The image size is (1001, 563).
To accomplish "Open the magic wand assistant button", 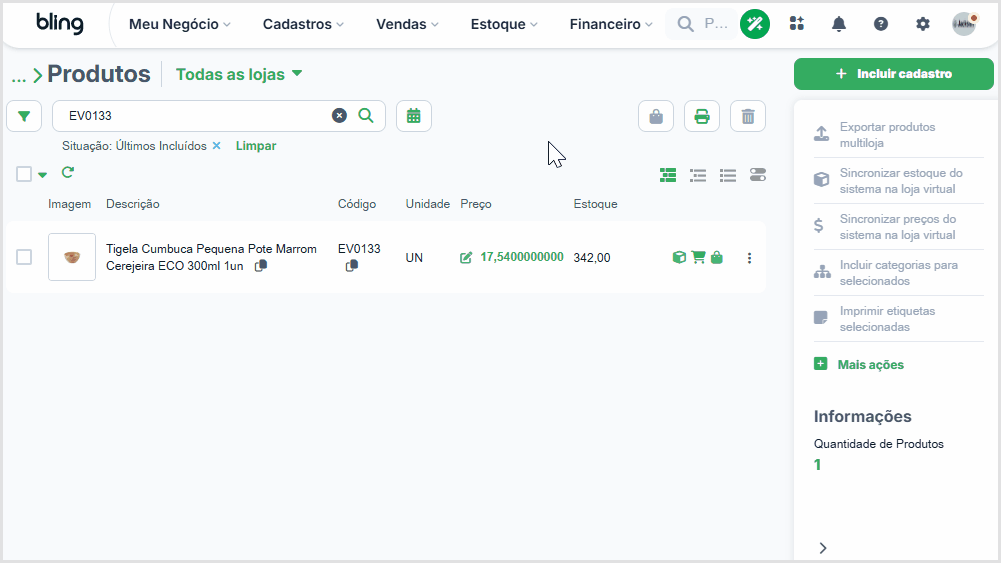I will pyautogui.click(x=755, y=24).
